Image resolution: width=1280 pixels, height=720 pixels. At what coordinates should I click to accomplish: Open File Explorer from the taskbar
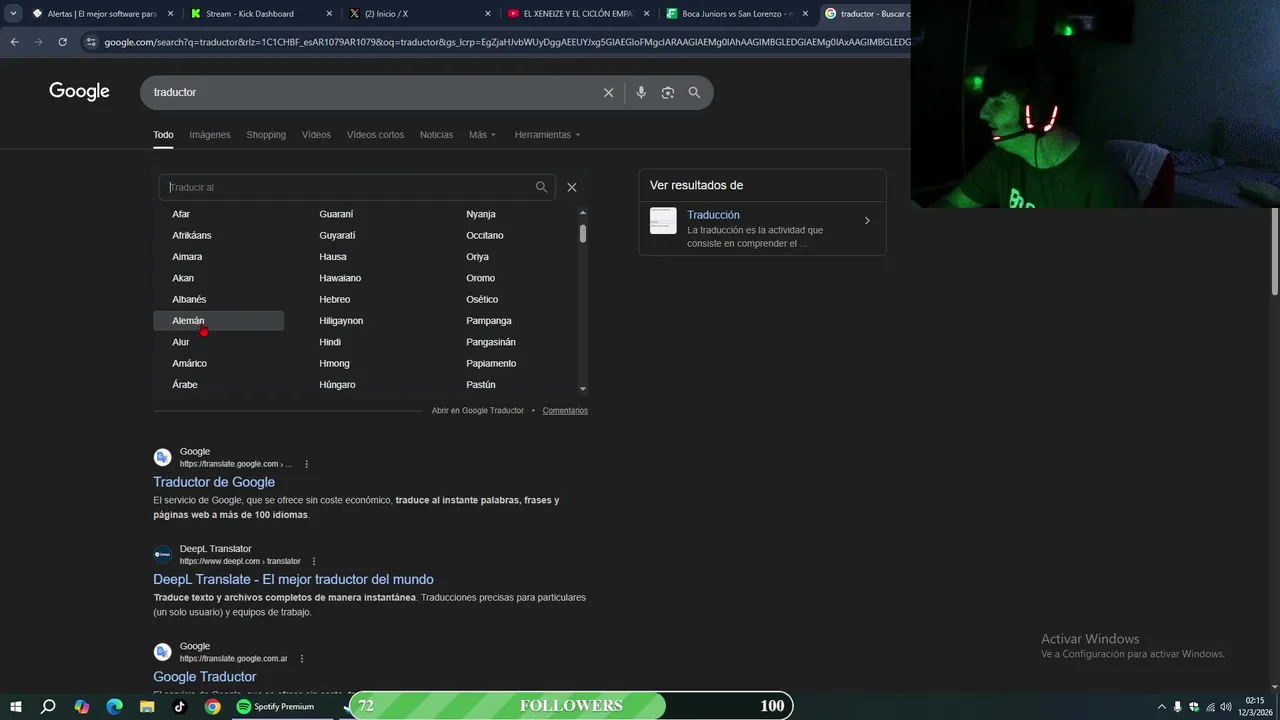147,706
